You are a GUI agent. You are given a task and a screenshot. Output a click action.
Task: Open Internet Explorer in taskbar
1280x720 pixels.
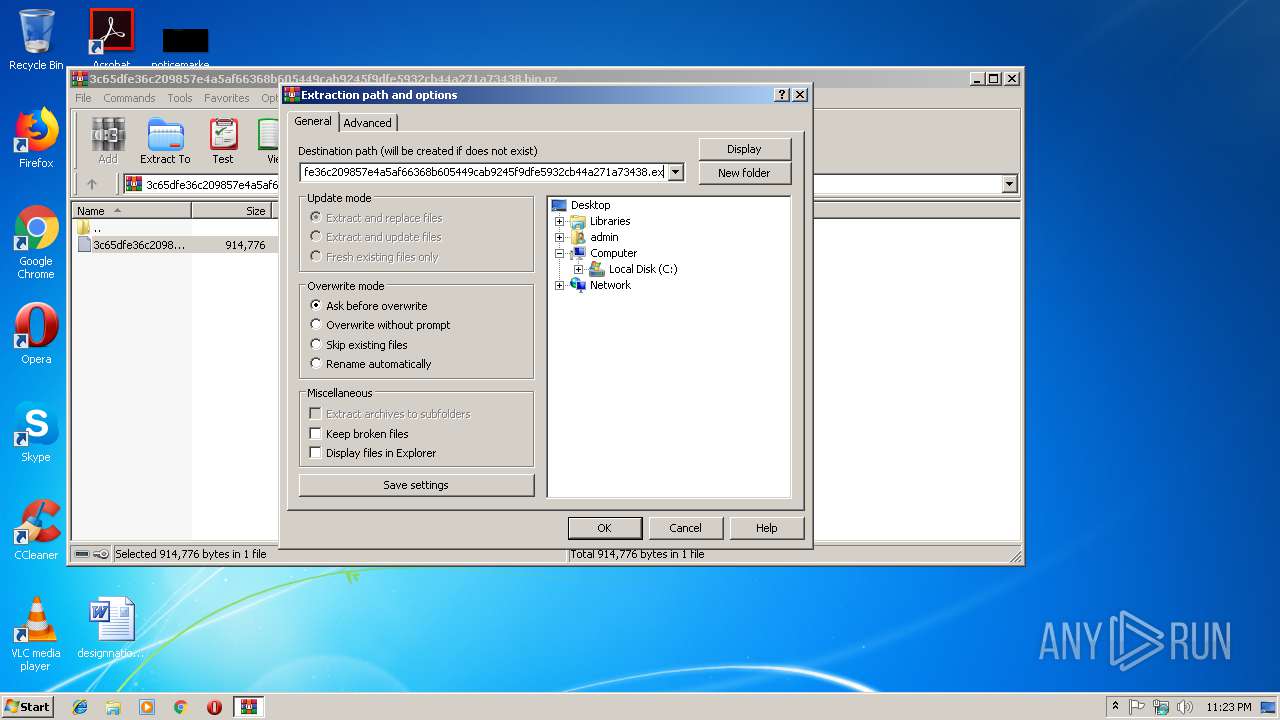click(80, 707)
